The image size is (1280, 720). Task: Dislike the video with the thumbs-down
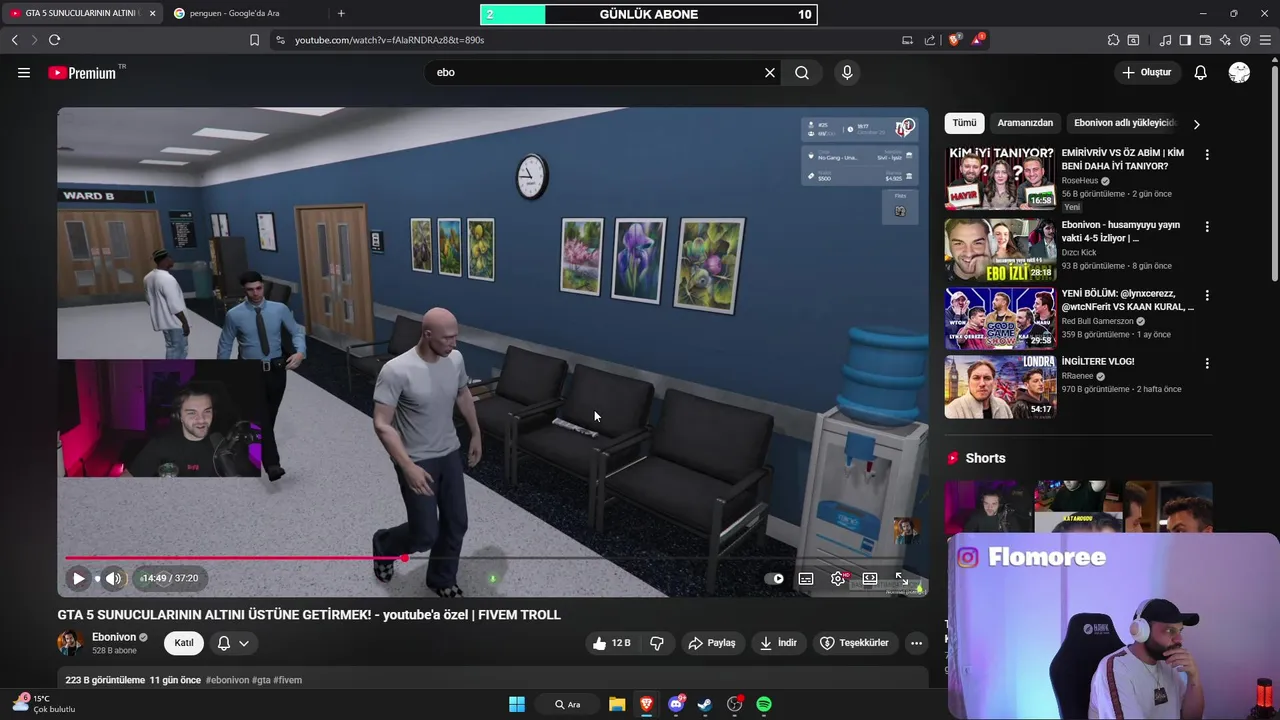(657, 643)
